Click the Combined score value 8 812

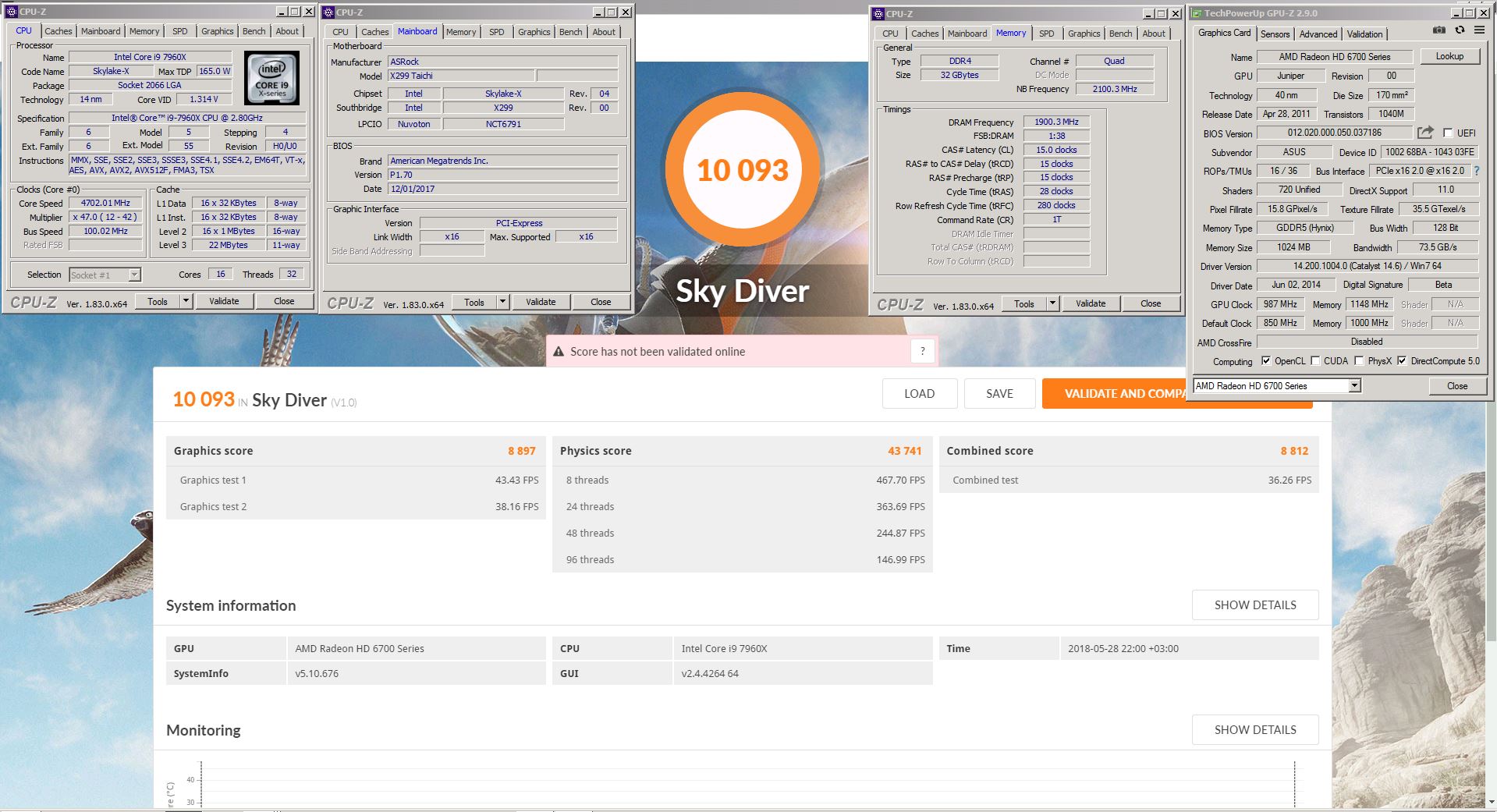pyautogui.click(x=1293, y=451)
